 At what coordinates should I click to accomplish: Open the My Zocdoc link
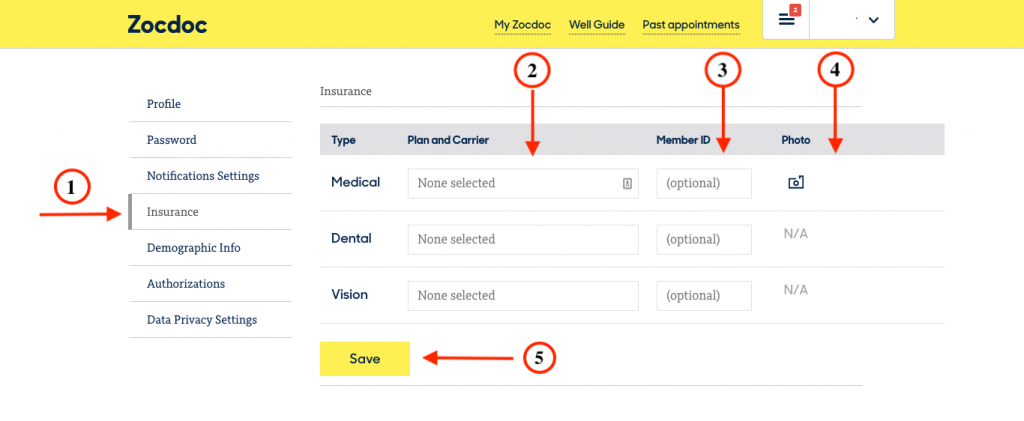(522, 25)
